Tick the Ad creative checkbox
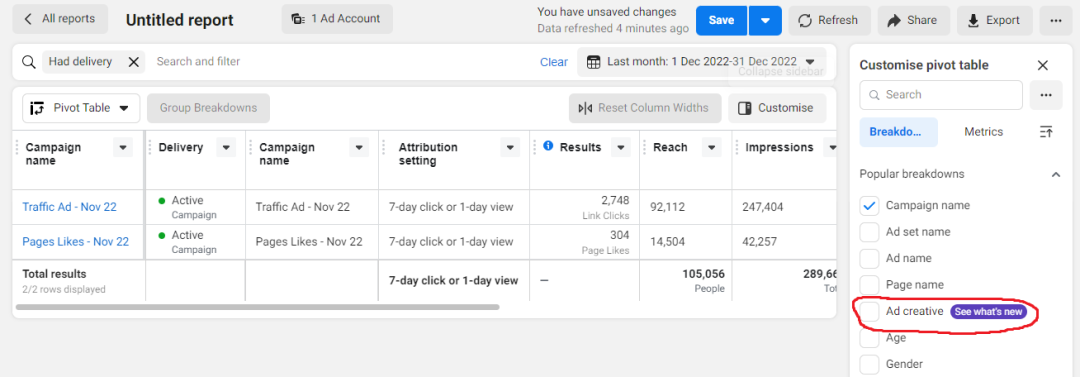The width and height of the screenshot is (1080, 377). tap(870, 312)
